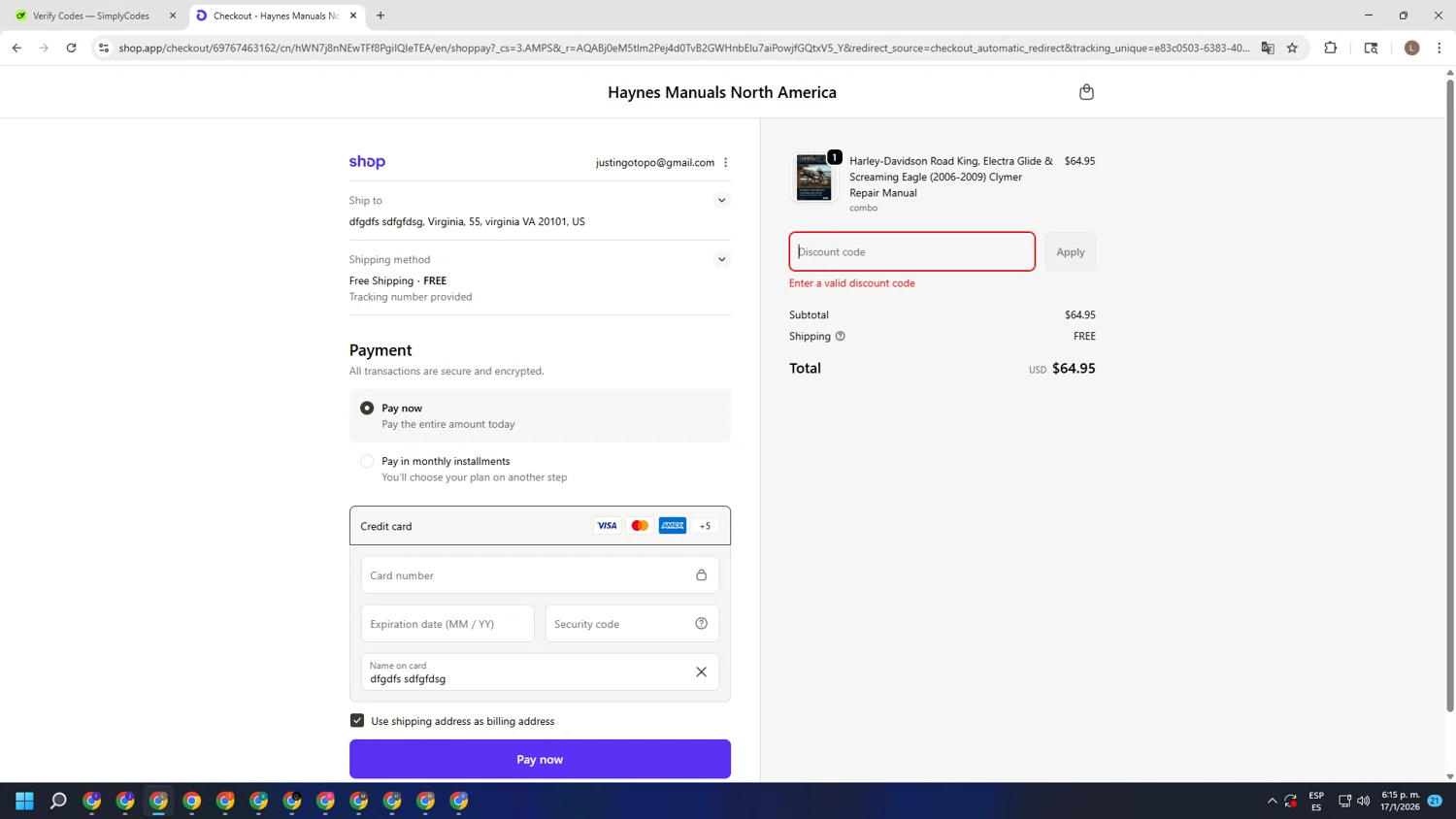Open Chrome three-dot menu
Viewport: 1456px width, 819px height.
1439,48
